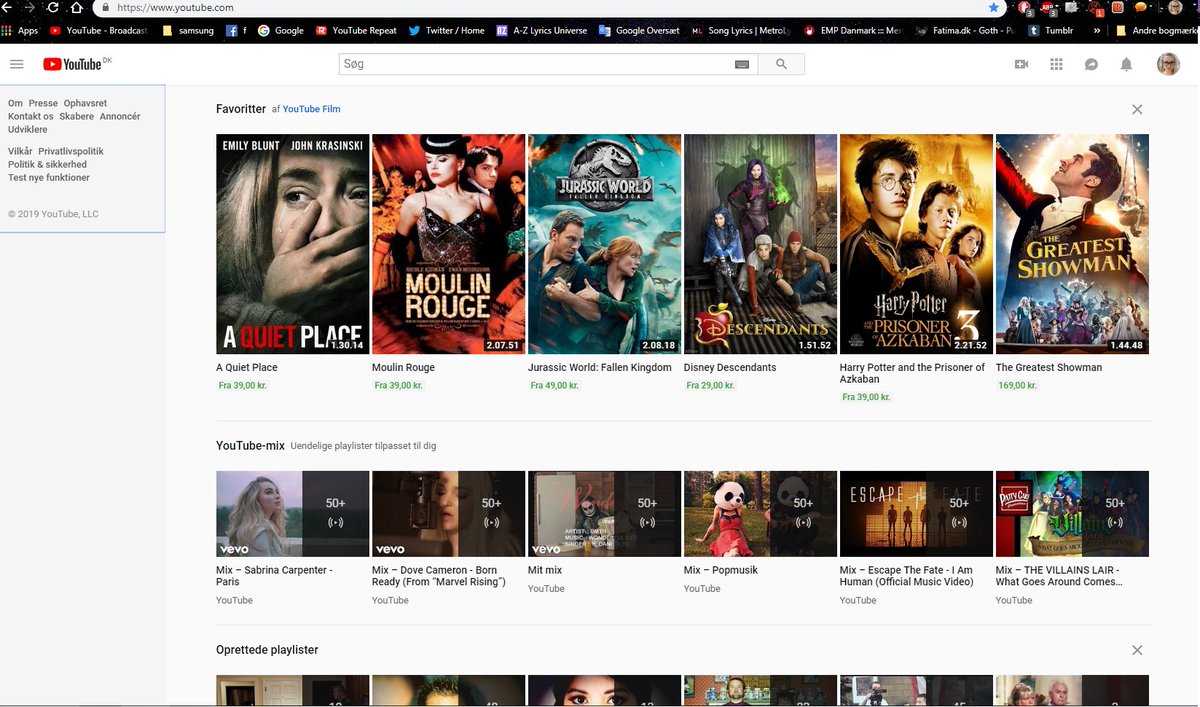The width and height of the screenshot is (1200, 707).
Task: Open Moulin Rouge movie poster
Action: [x=448, y=244]
